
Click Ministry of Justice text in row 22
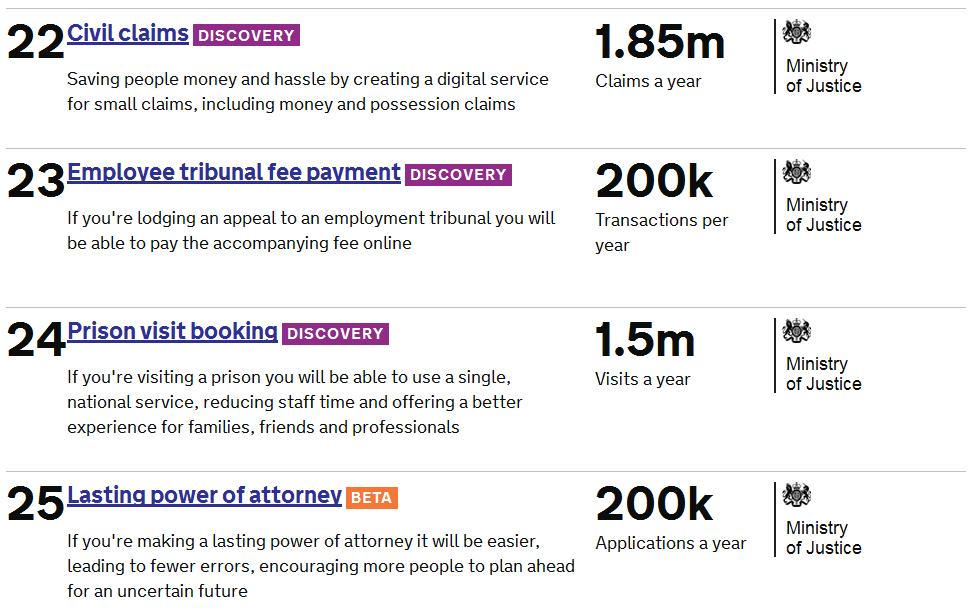pos(823,76)
